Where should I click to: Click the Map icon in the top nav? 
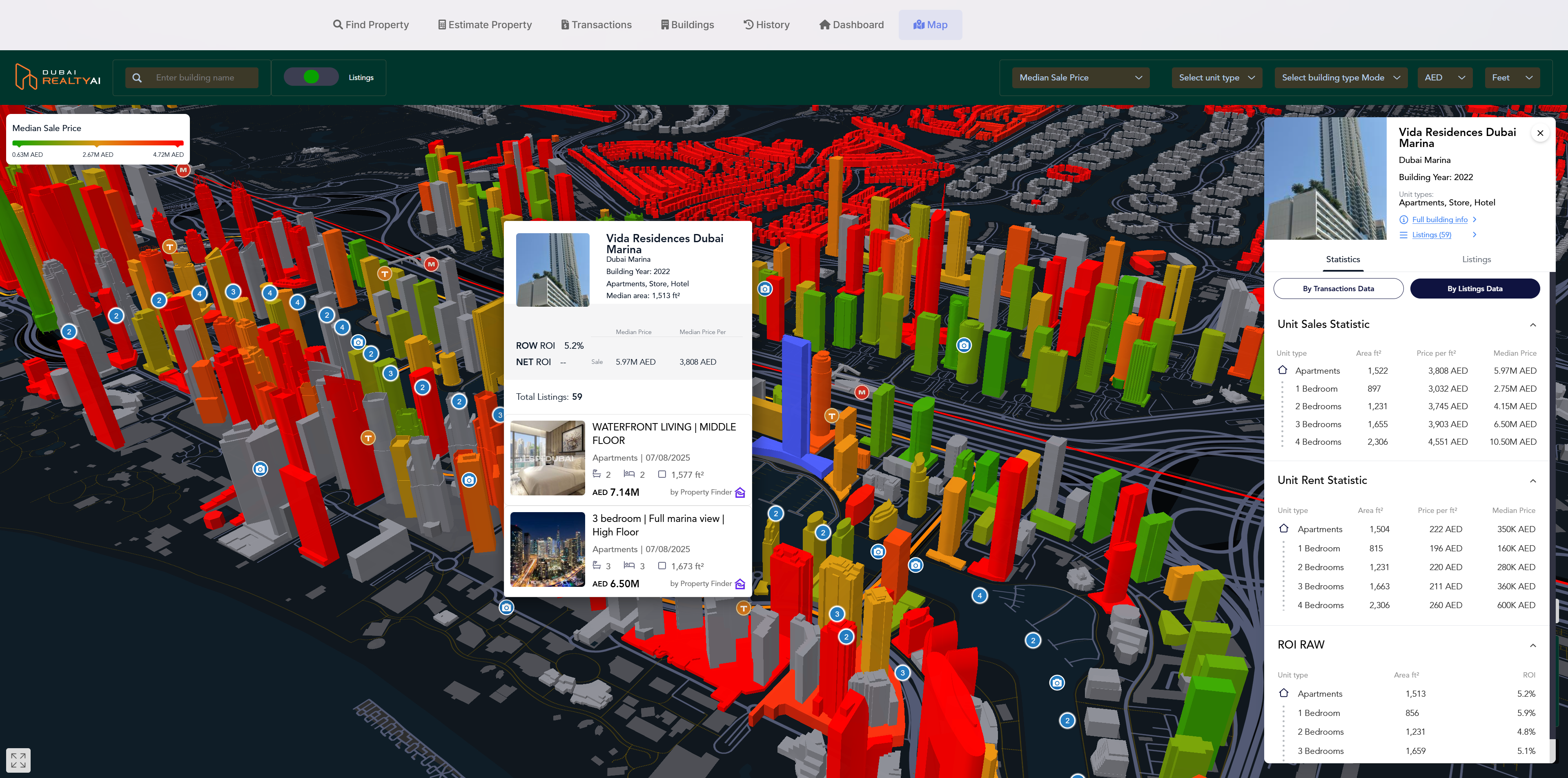[x=918, y=25]
